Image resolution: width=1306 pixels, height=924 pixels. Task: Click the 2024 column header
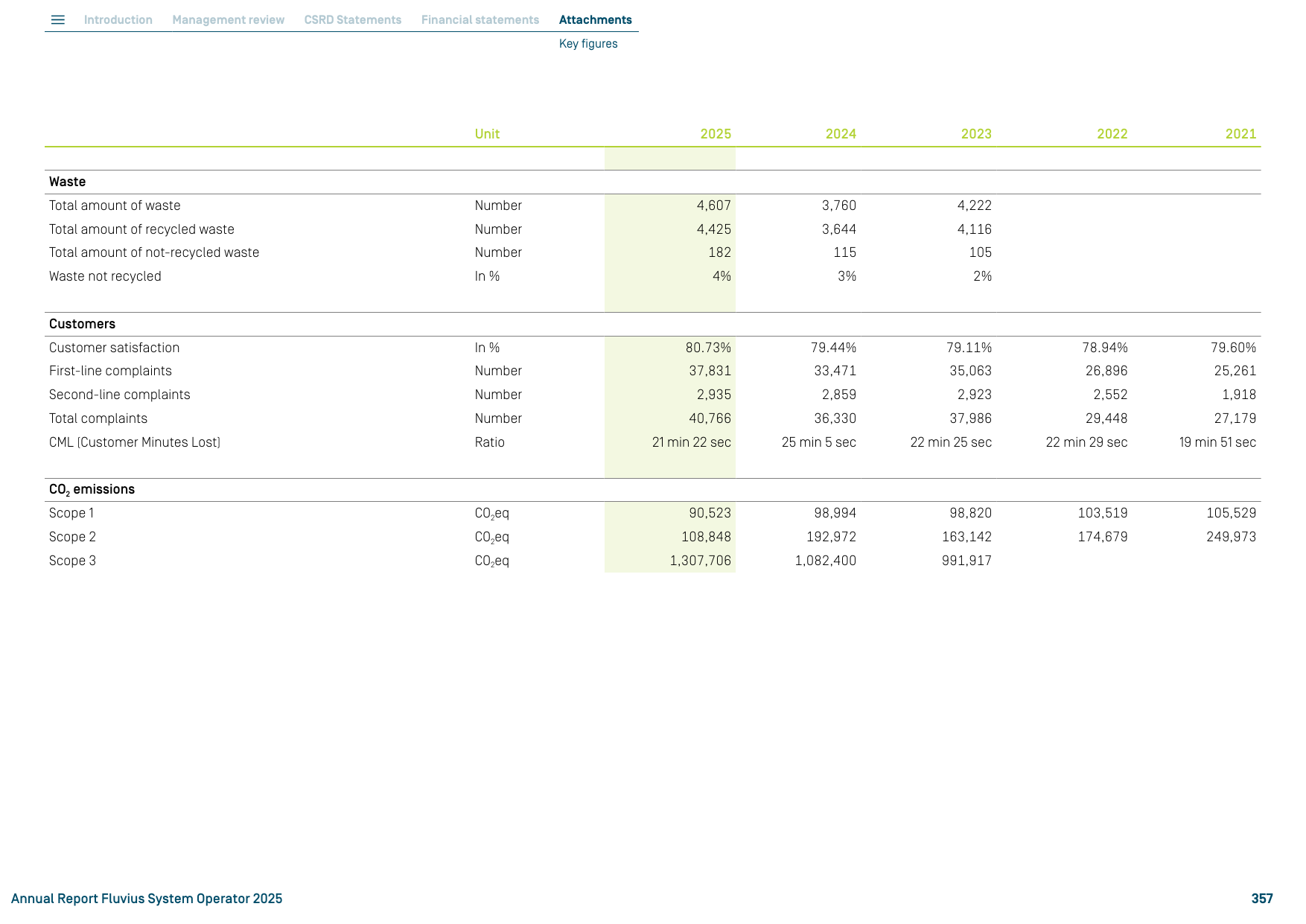click(x=841, y=134)
